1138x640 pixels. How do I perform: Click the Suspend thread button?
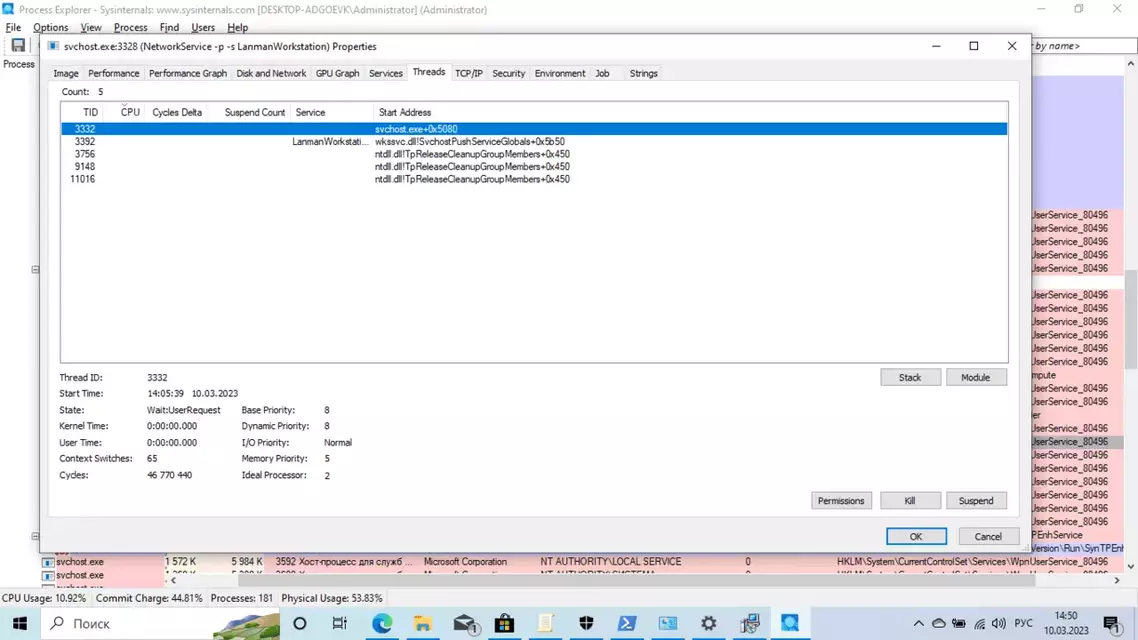click(975, 501)
